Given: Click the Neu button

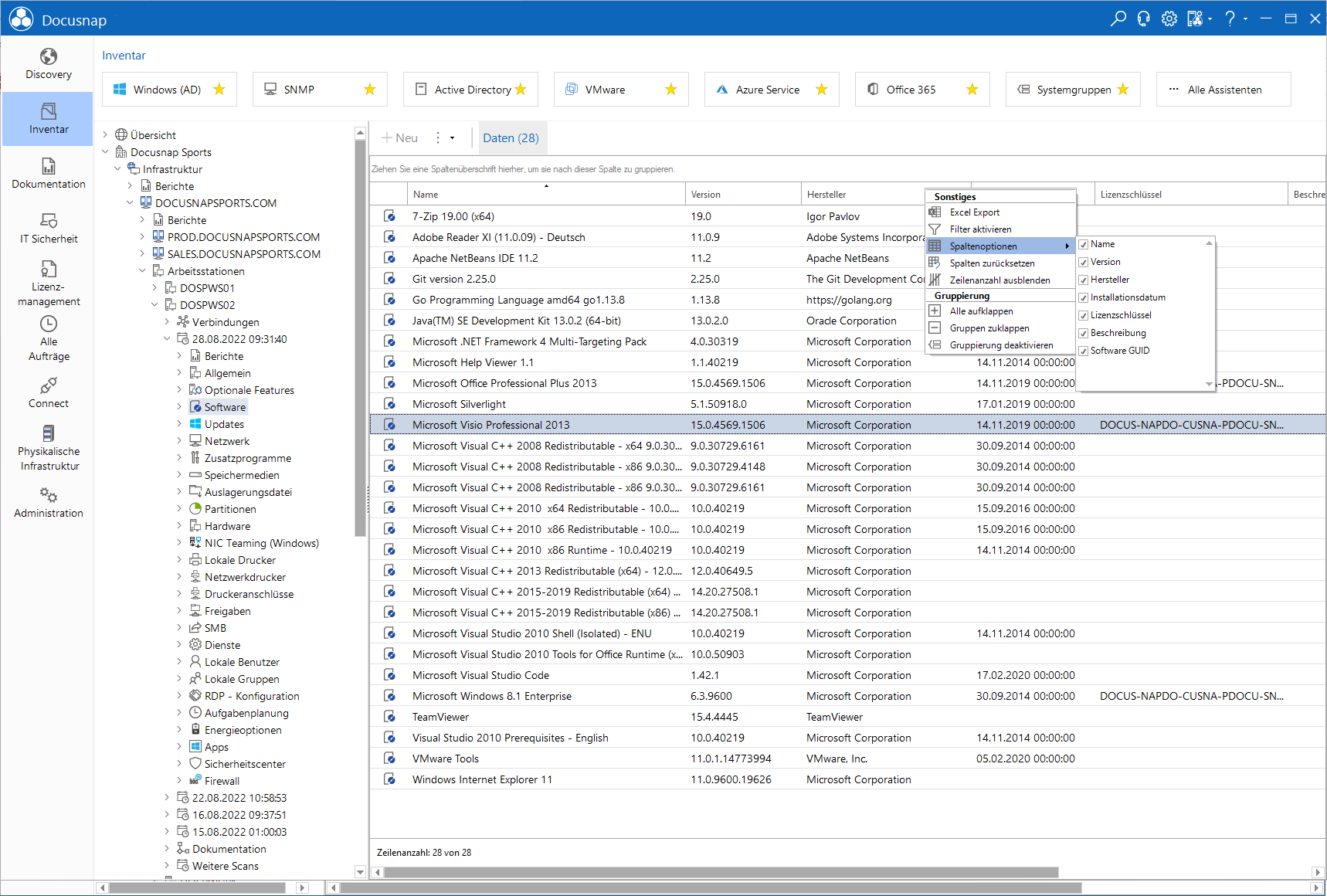Looking at the screenshot, I should coord(399,137).
